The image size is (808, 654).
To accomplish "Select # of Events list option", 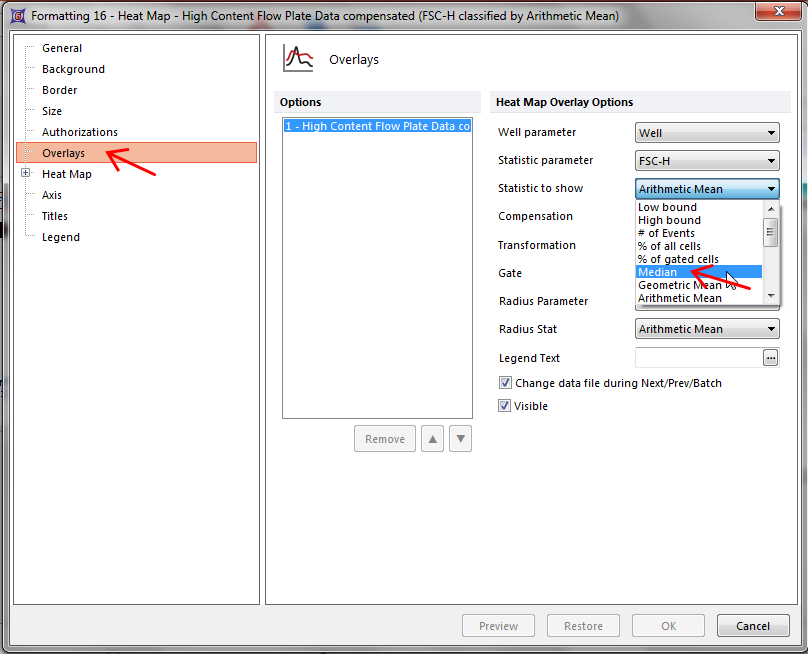I will point(666,233).
